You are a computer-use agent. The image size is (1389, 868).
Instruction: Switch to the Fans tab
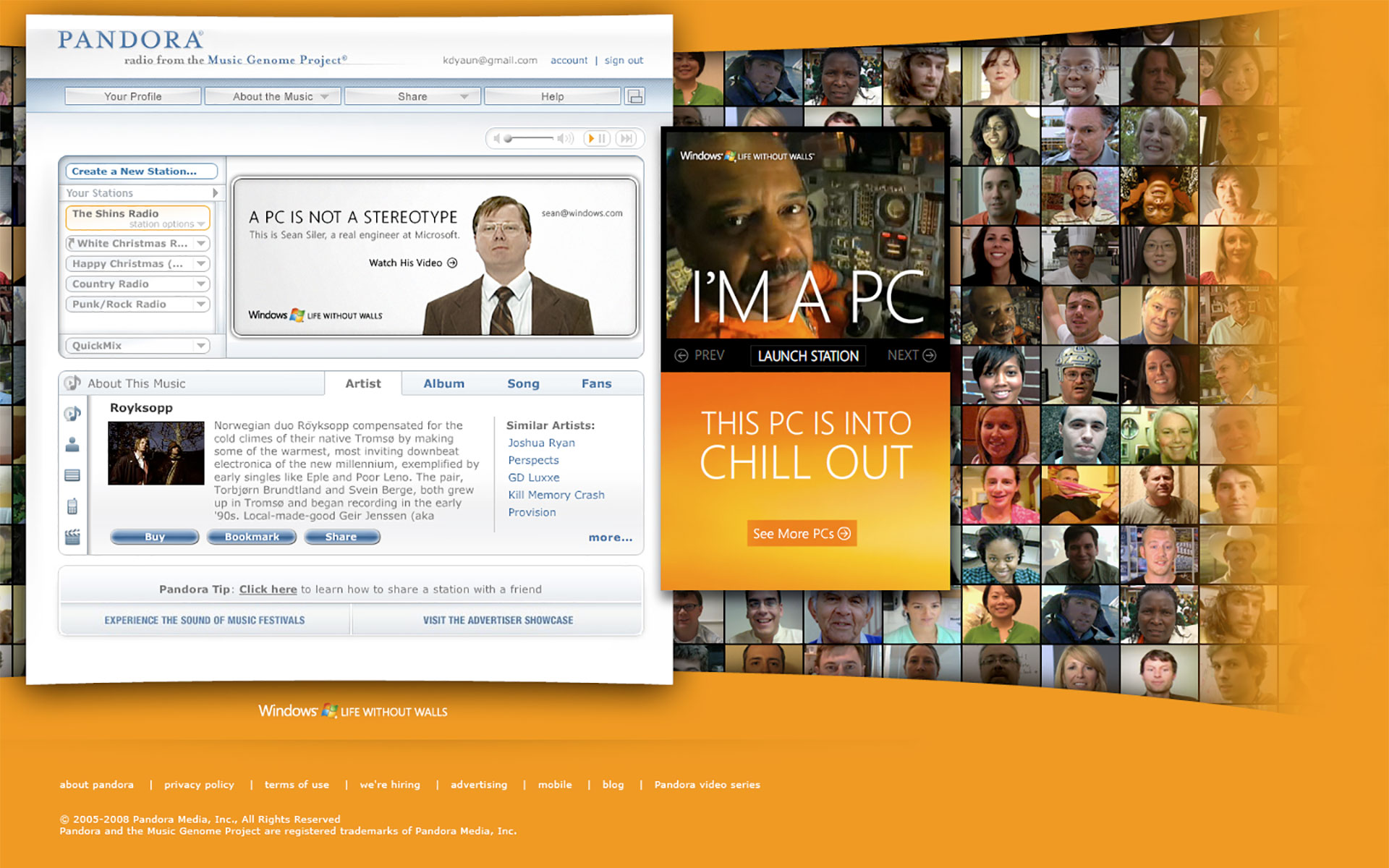coord(596,383)
